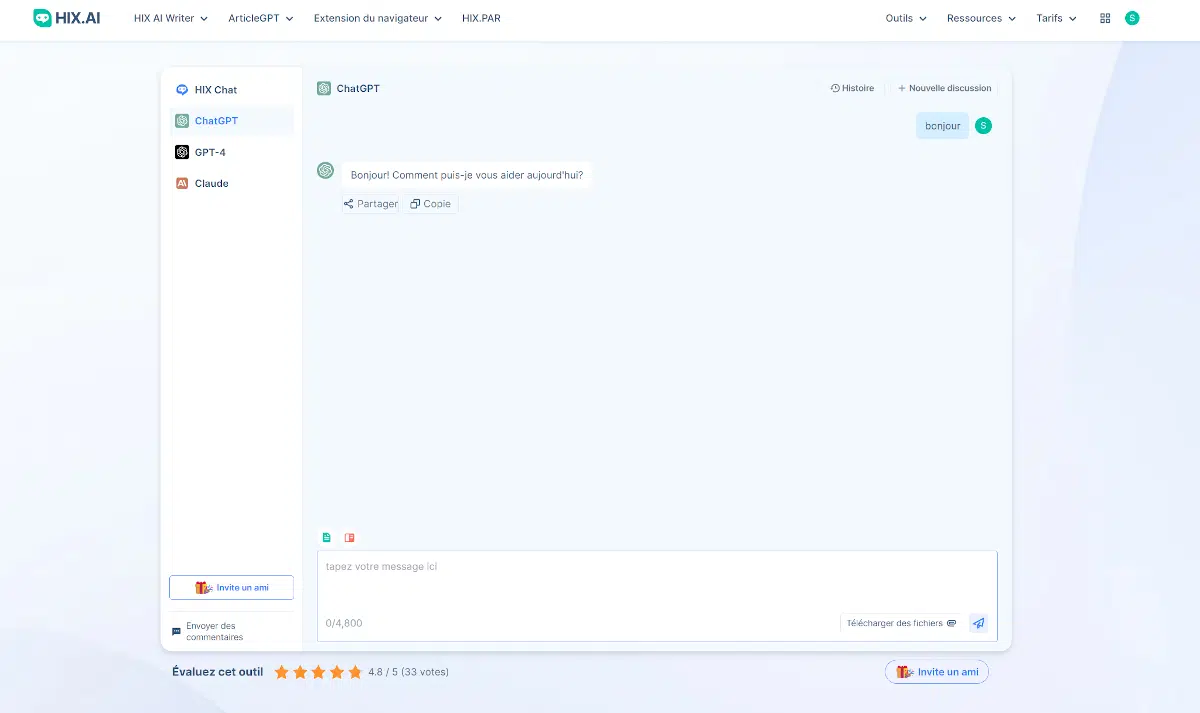Select HIX Chat in the sidebar
Screen dimensions: 1200x713
pos(232,90)
